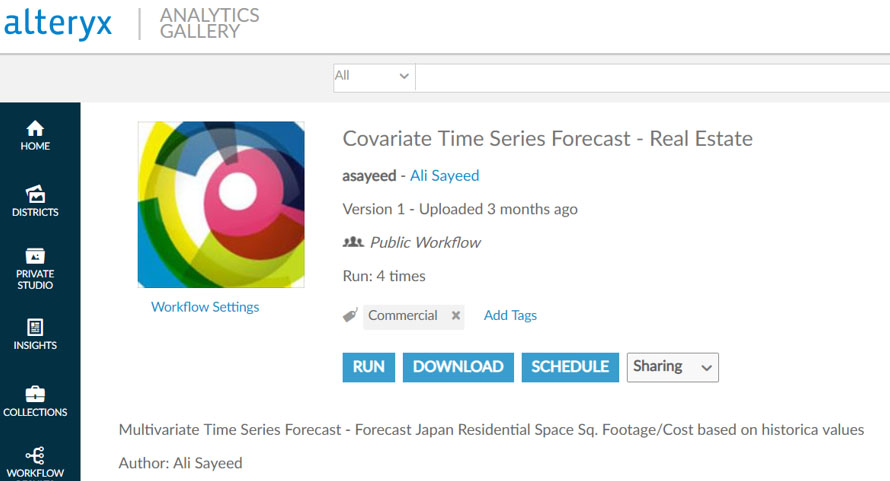Open Ali Sayeed profile link
890x481 pixels.
coord(444,175)
